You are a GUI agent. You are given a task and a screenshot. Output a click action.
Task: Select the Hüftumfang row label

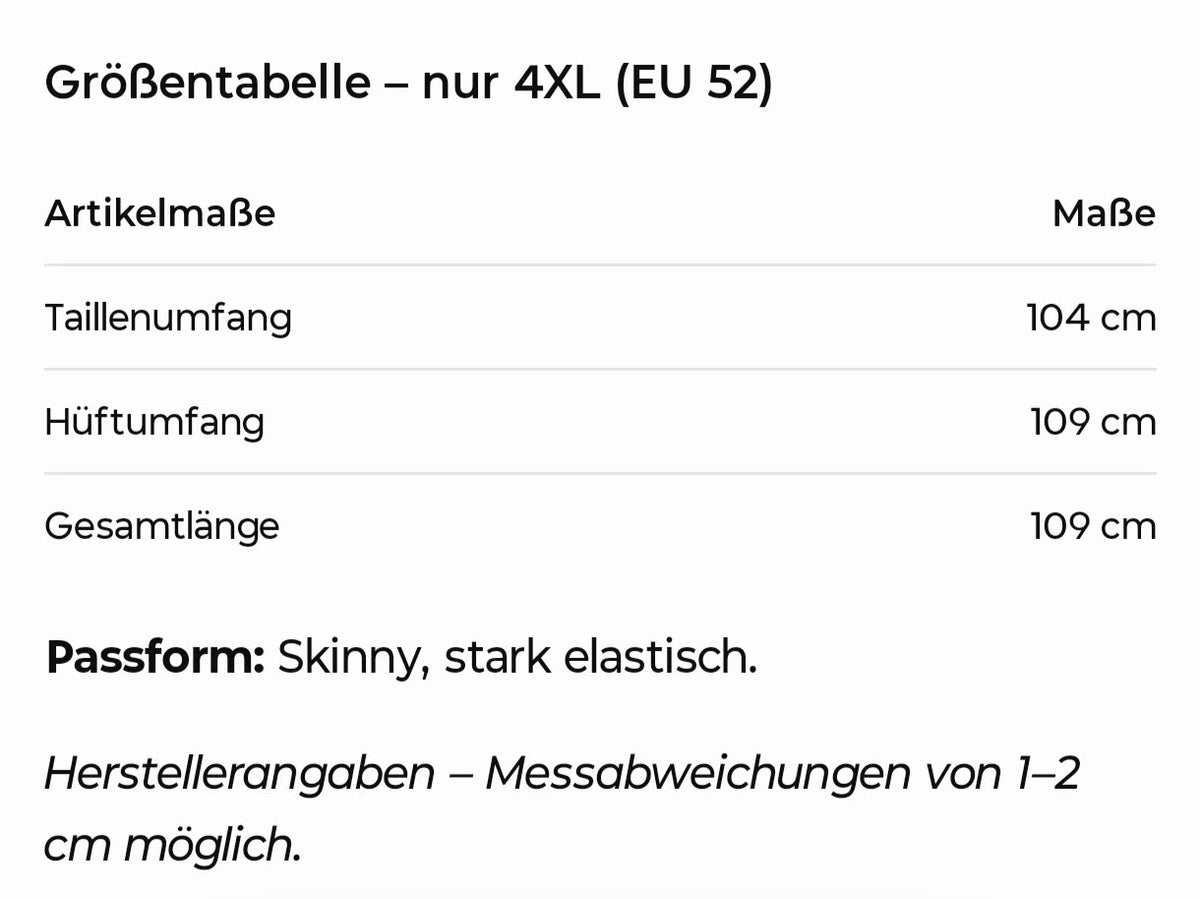154,421
